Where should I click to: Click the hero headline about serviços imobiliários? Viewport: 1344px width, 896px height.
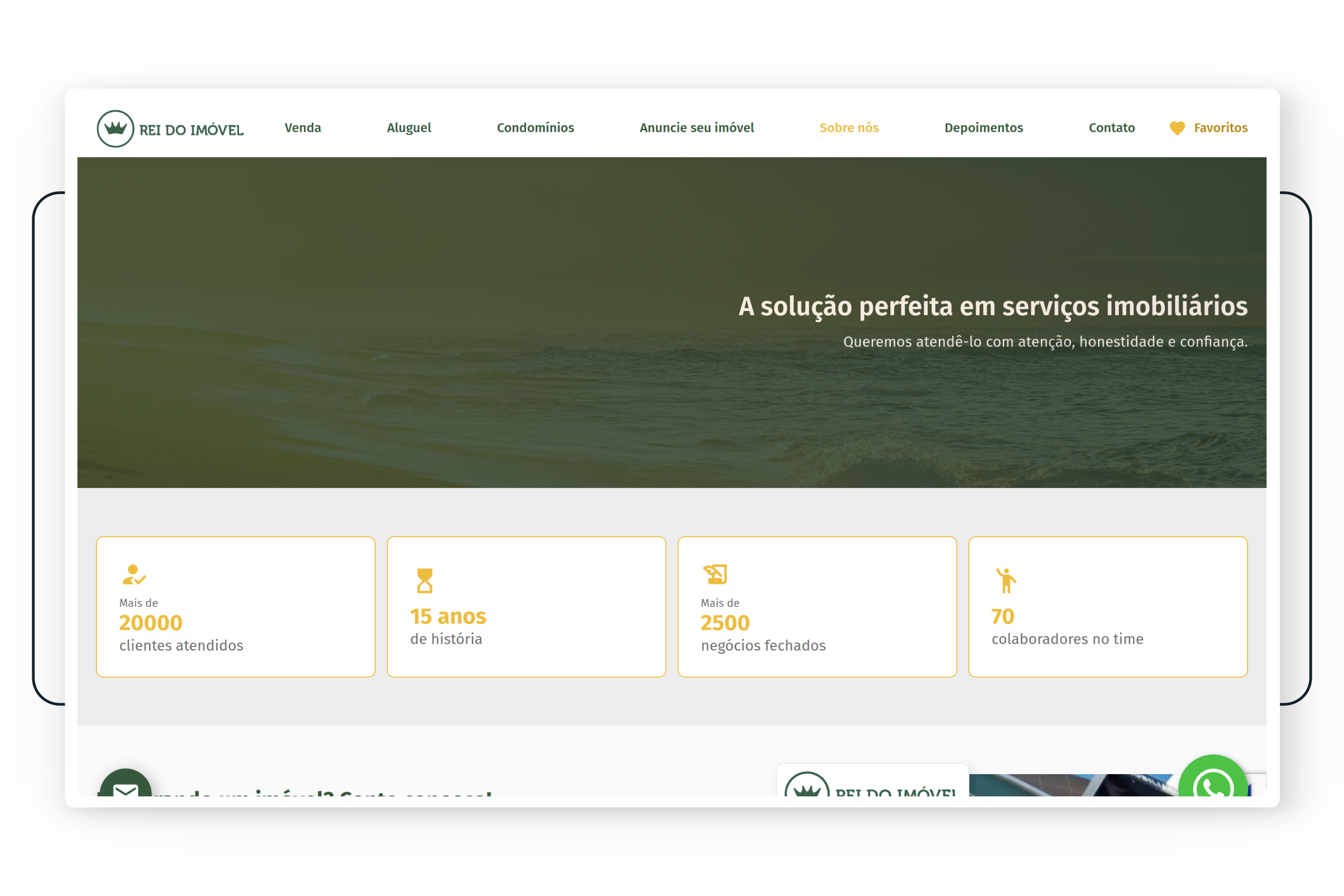point(993,306)
